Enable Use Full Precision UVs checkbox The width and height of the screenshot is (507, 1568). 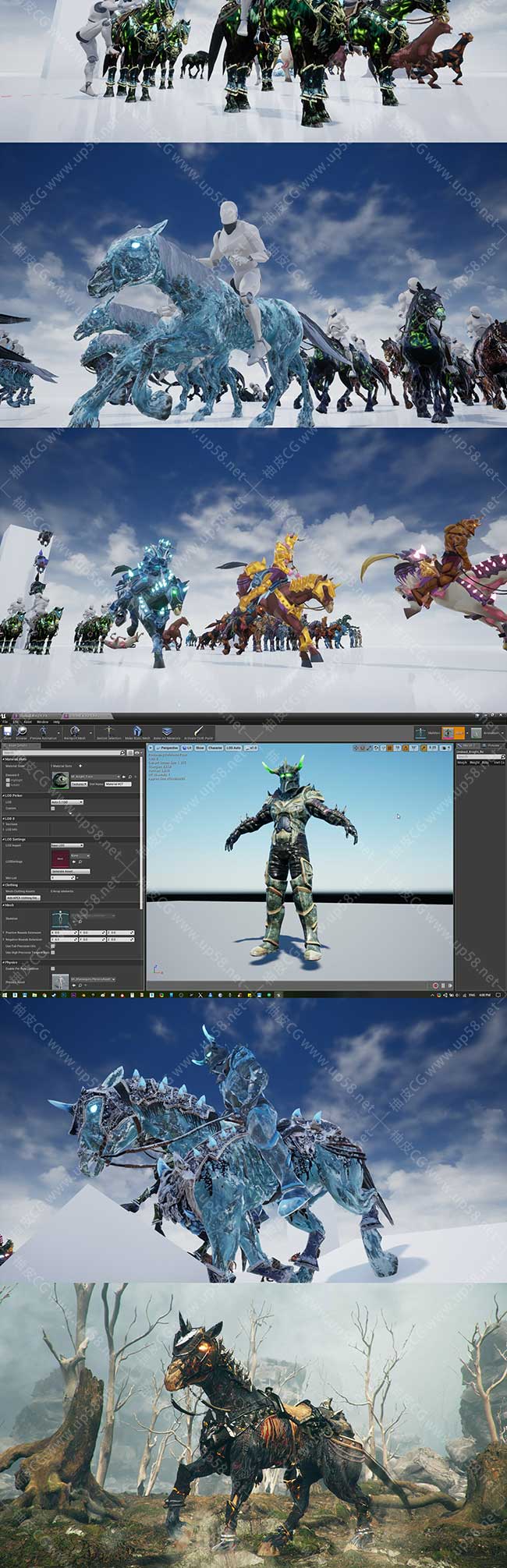[x=53, y=946]
